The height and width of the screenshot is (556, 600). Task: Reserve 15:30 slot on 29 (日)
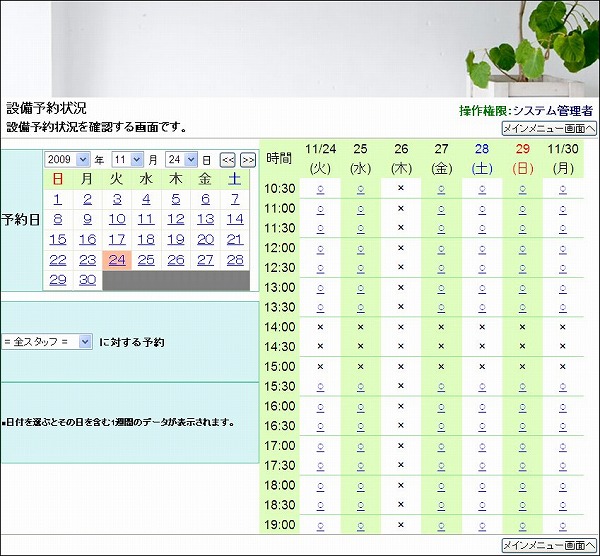click(522, 387)
